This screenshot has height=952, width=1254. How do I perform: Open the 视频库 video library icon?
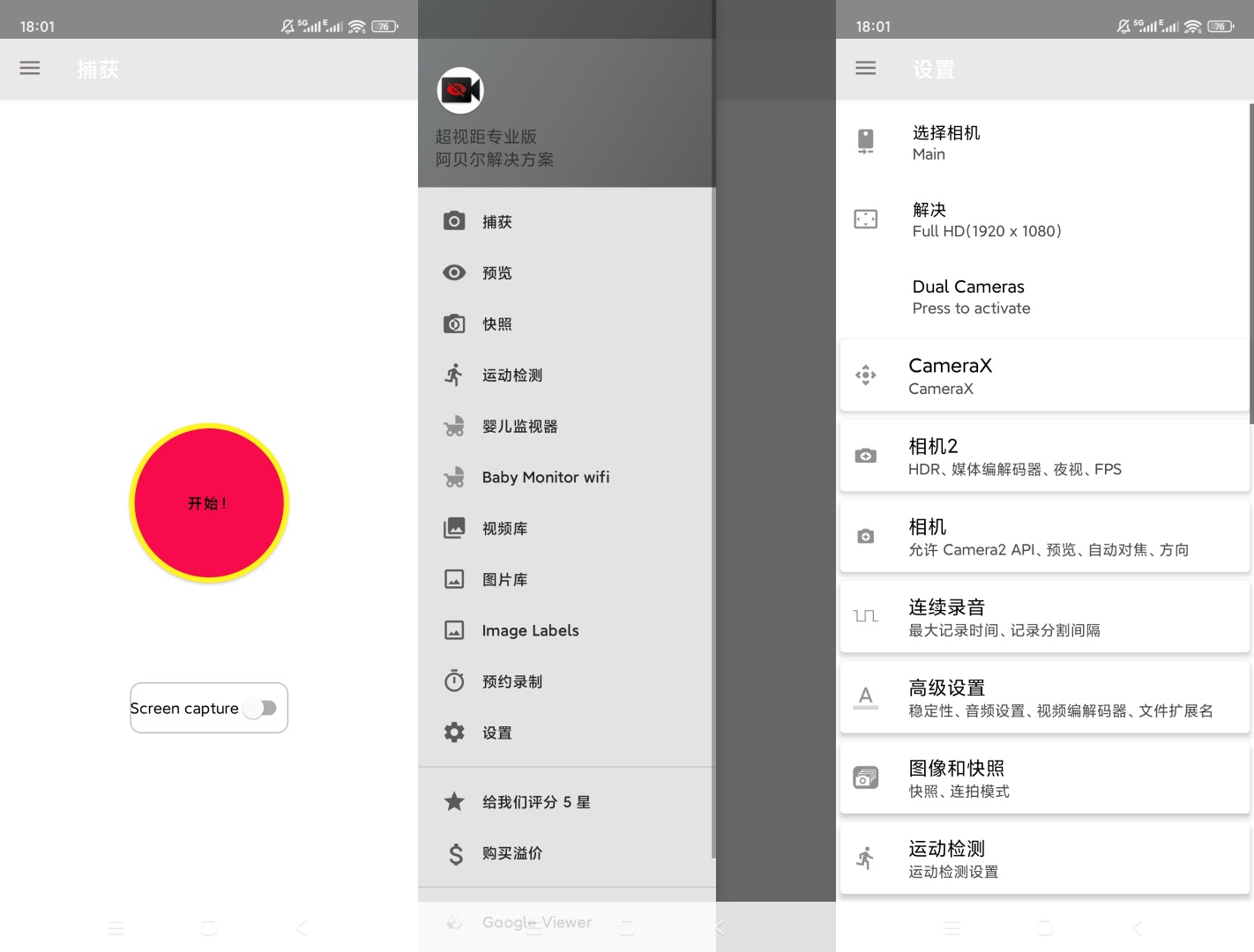453,528
